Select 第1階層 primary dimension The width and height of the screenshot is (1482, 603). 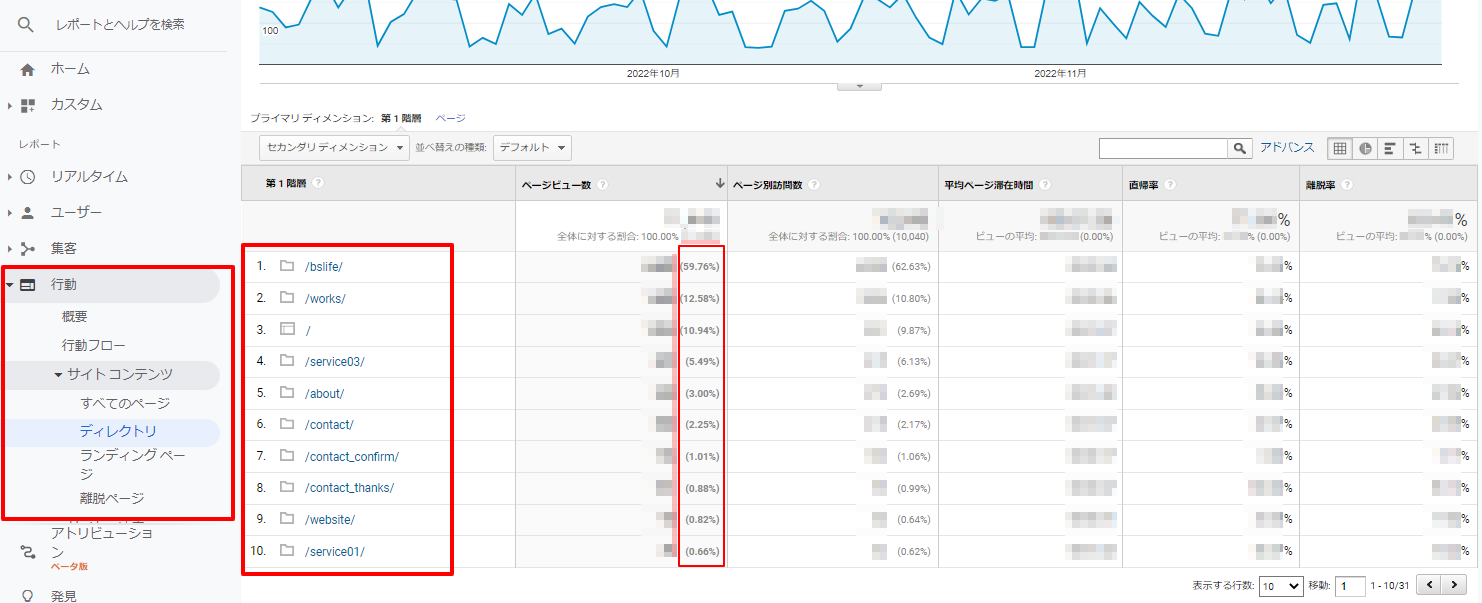click(x=401, y=118)
